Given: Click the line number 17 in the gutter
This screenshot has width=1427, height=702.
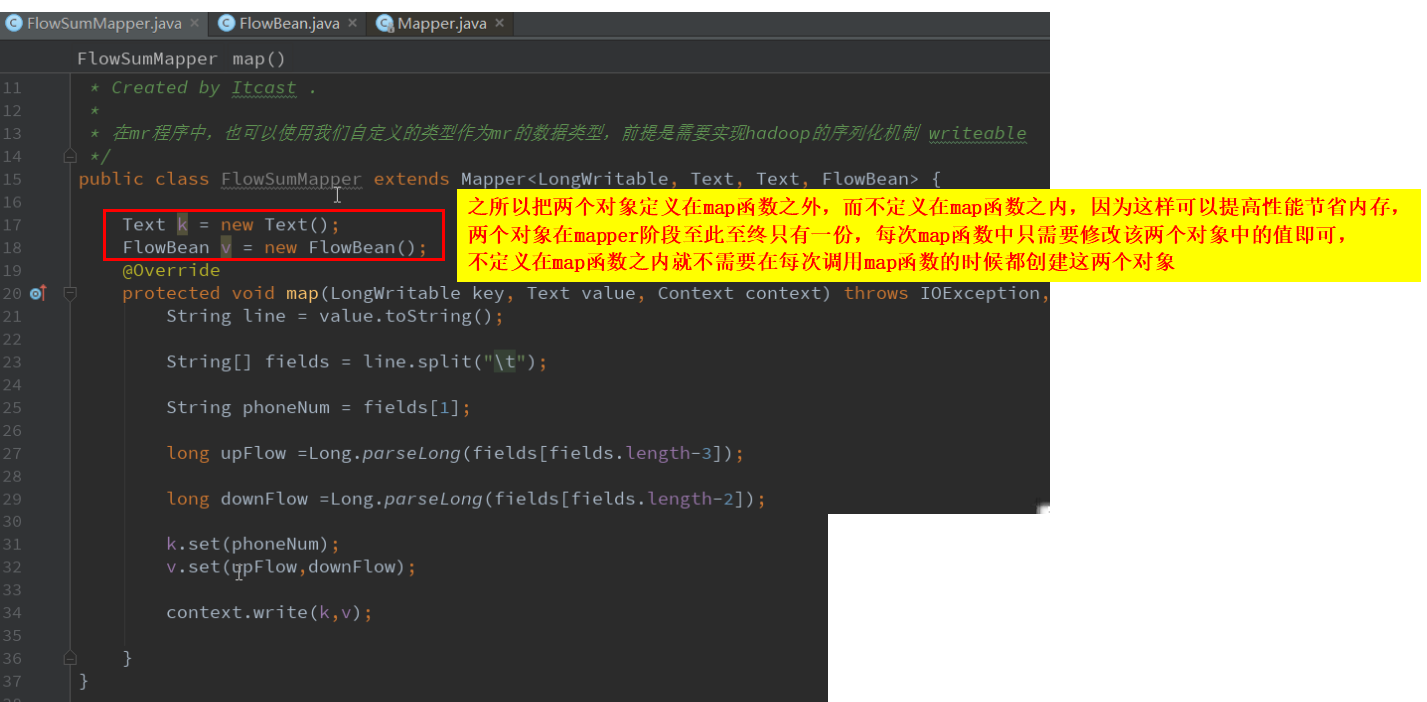Looking at the screenshot, I should (12, 225).
